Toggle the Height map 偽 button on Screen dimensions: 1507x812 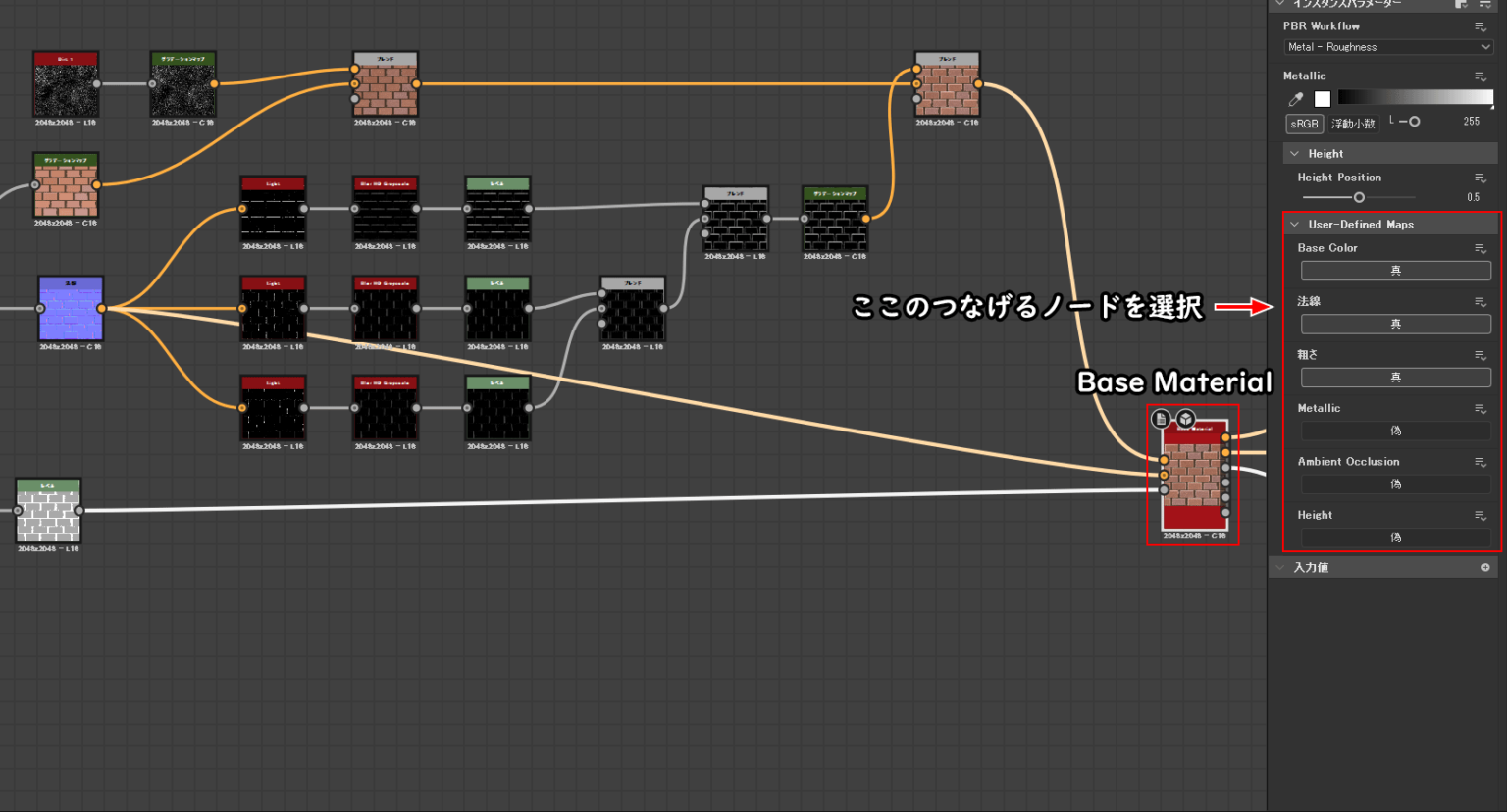1395,536
